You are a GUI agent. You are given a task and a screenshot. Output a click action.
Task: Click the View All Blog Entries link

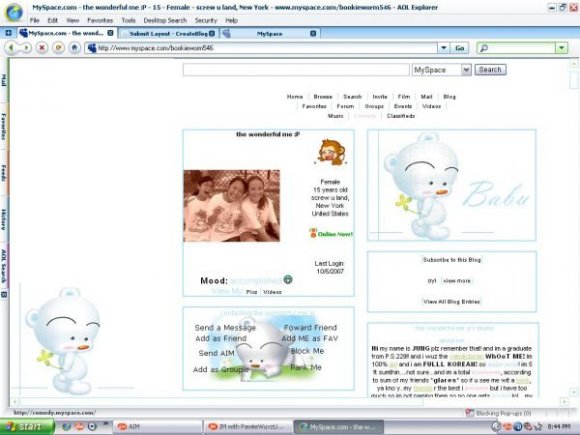(x=452, y=301)
